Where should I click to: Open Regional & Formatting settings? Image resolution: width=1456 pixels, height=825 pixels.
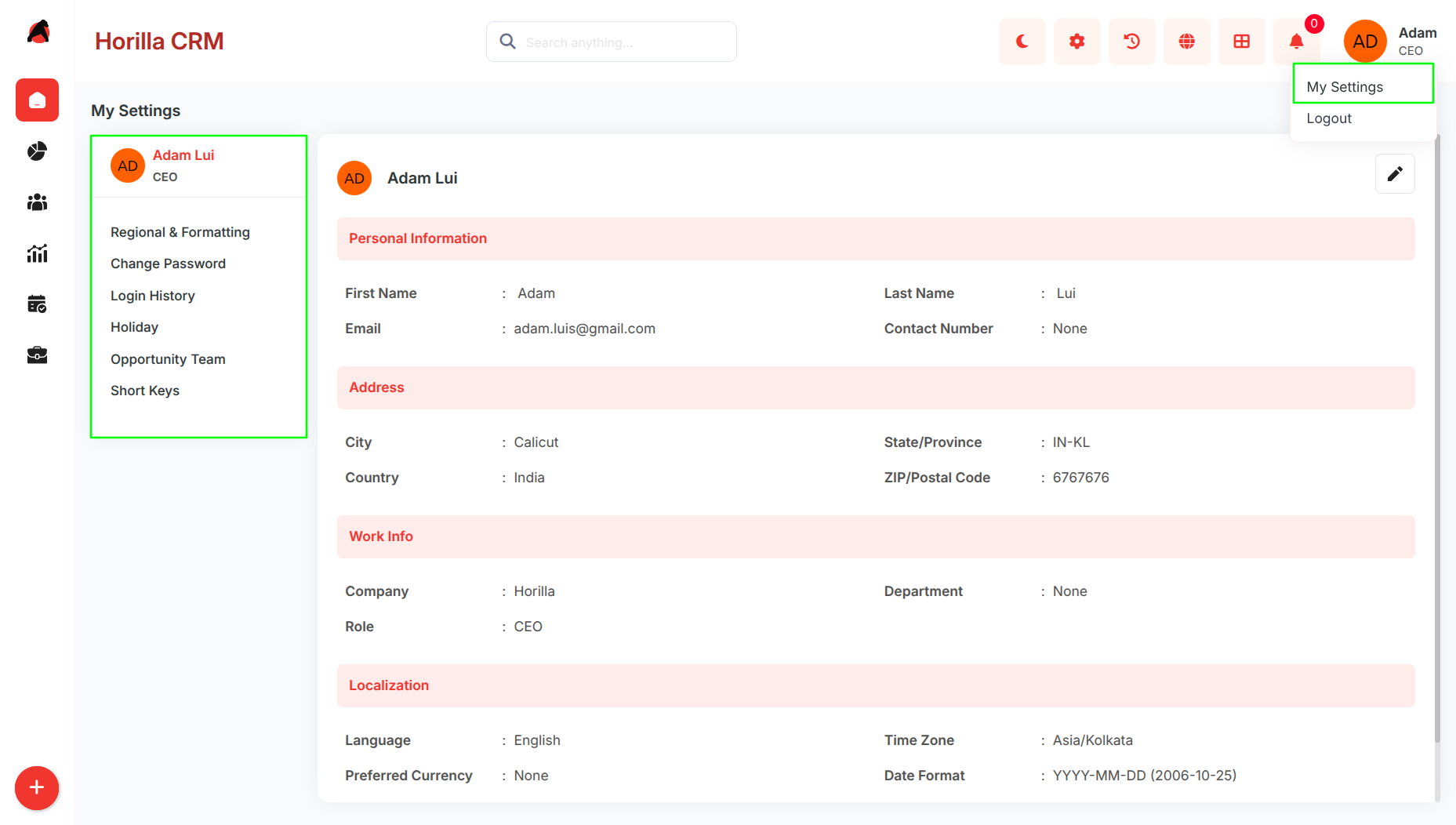[180, 232]
